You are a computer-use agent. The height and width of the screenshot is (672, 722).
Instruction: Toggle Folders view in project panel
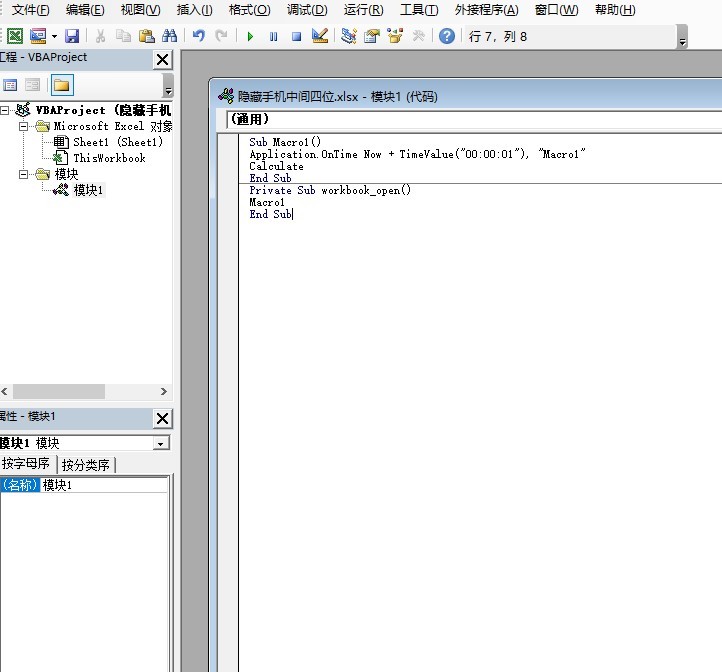click(x=62, y=85)
